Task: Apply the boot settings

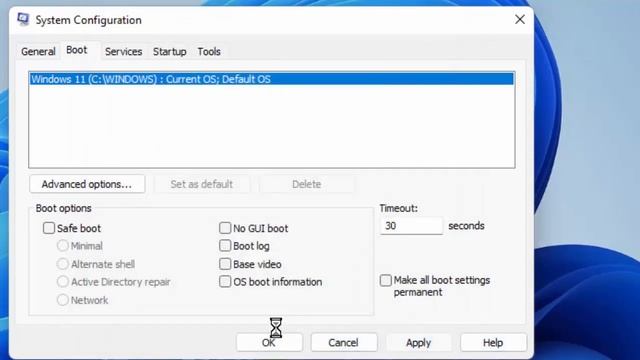Action: coord(418,342)
